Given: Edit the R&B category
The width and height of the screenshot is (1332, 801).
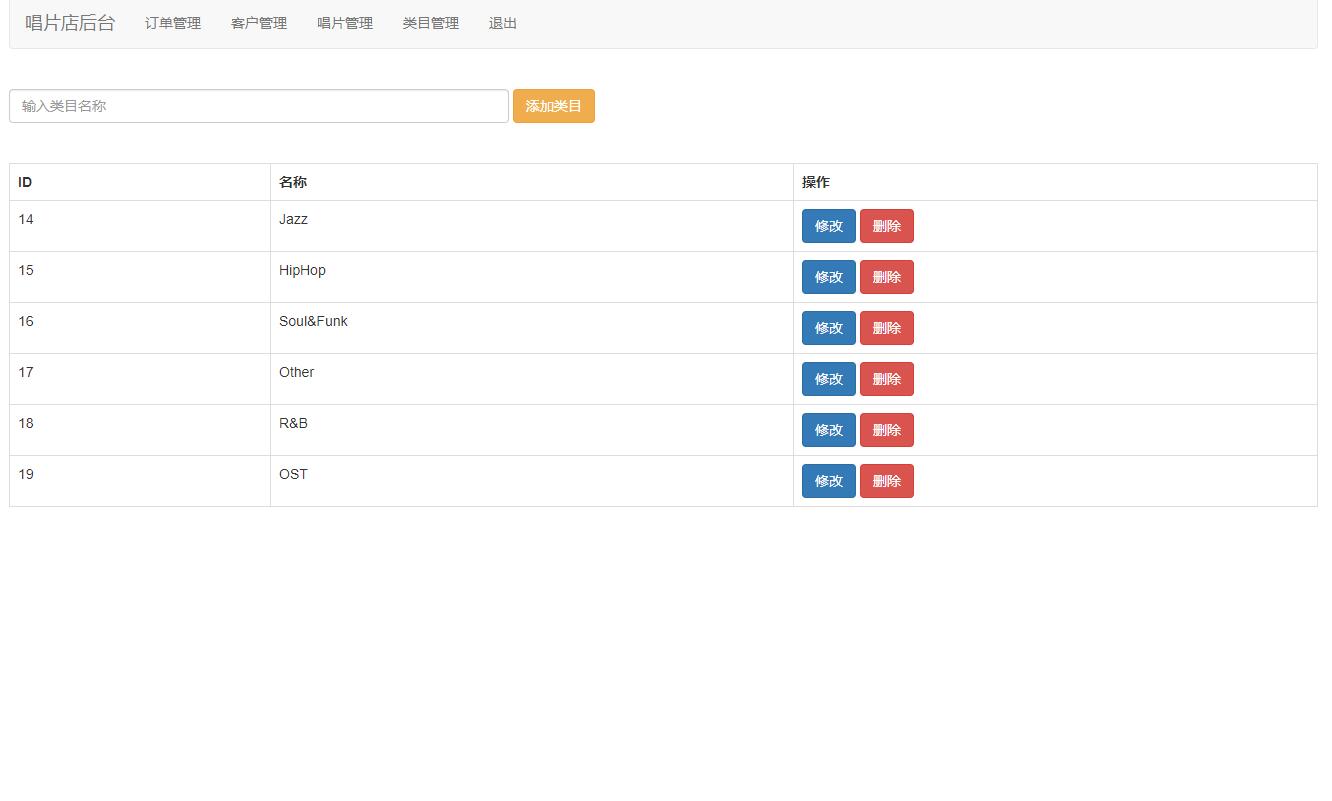Looking at the screenshot, I should 828,429.
